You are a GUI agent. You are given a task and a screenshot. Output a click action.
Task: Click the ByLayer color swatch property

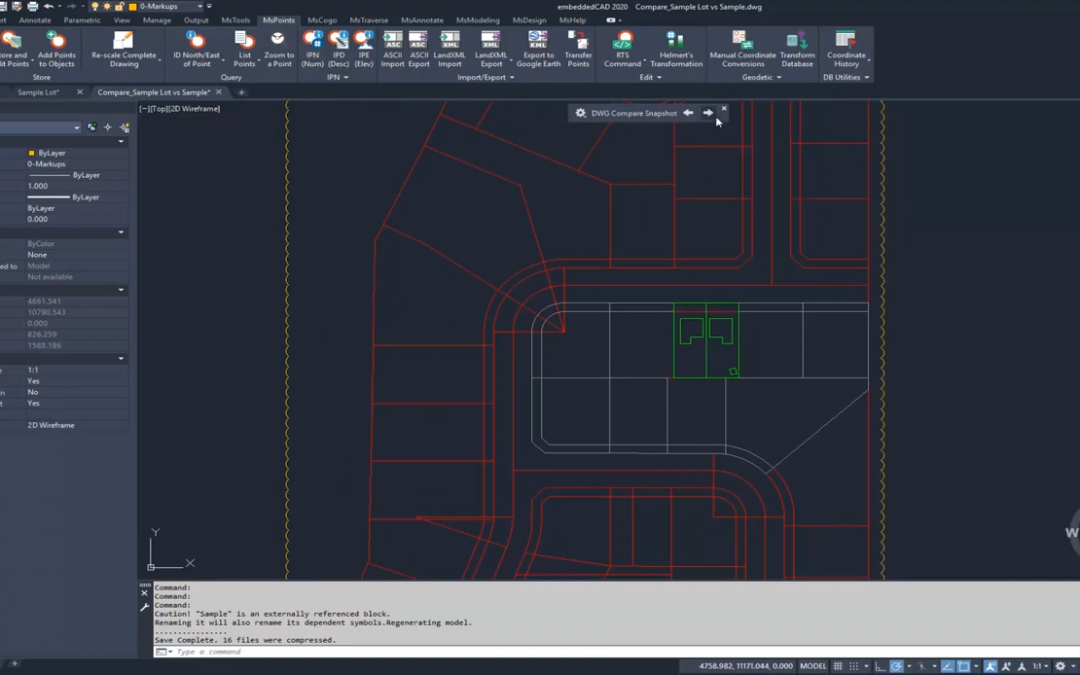32,153
